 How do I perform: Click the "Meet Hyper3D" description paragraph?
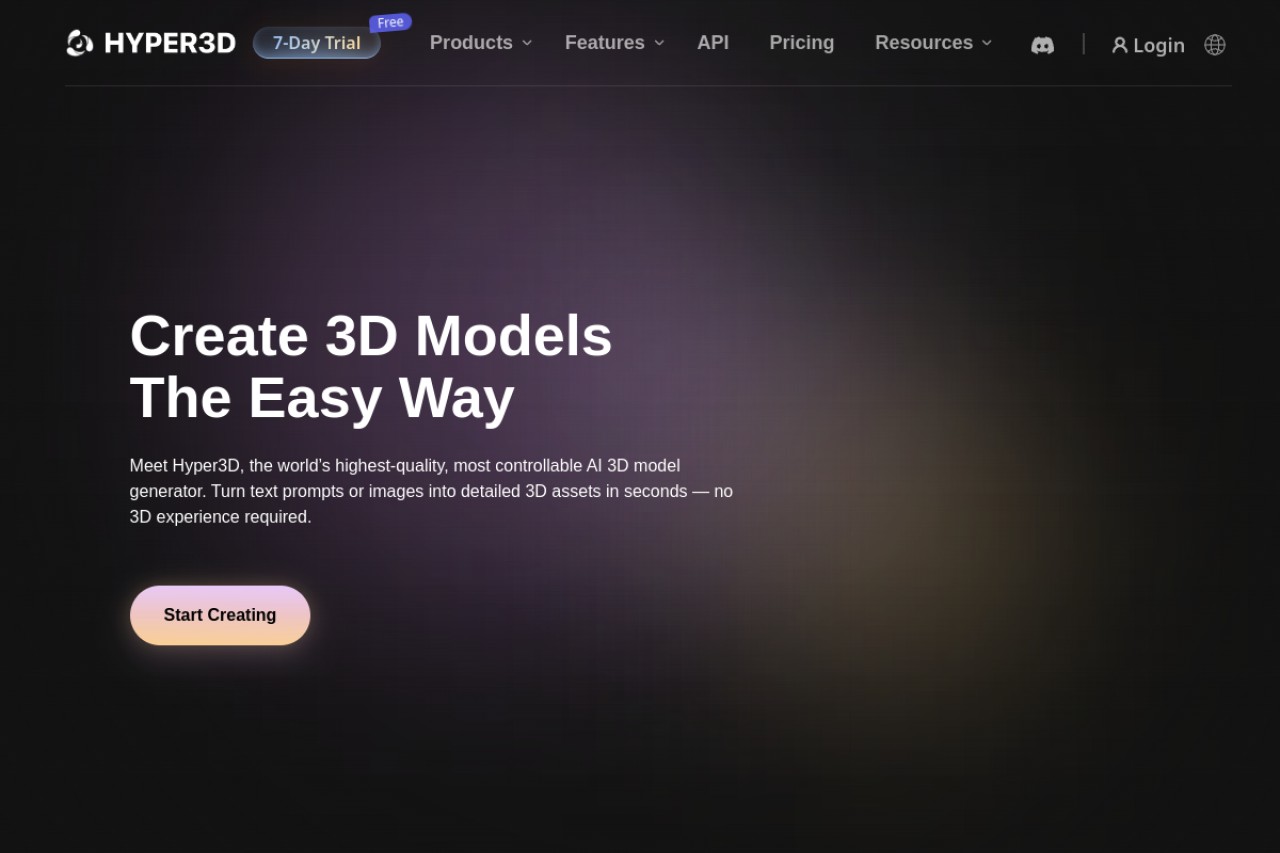click(431, 491)
